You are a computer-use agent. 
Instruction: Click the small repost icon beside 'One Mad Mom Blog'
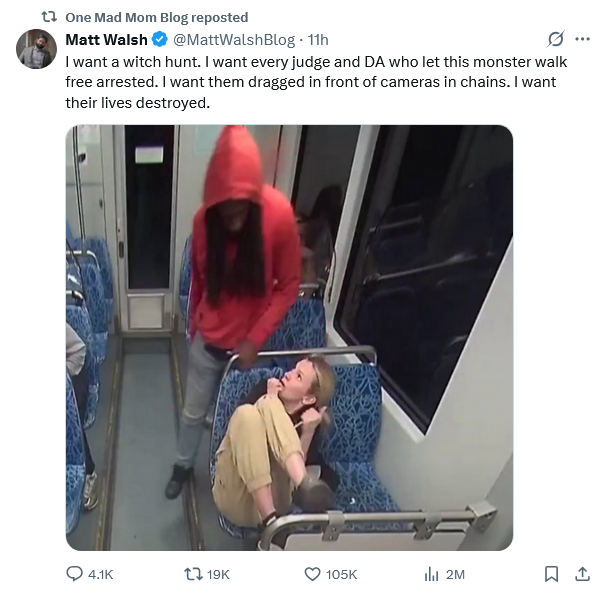(x=49, y=17)
